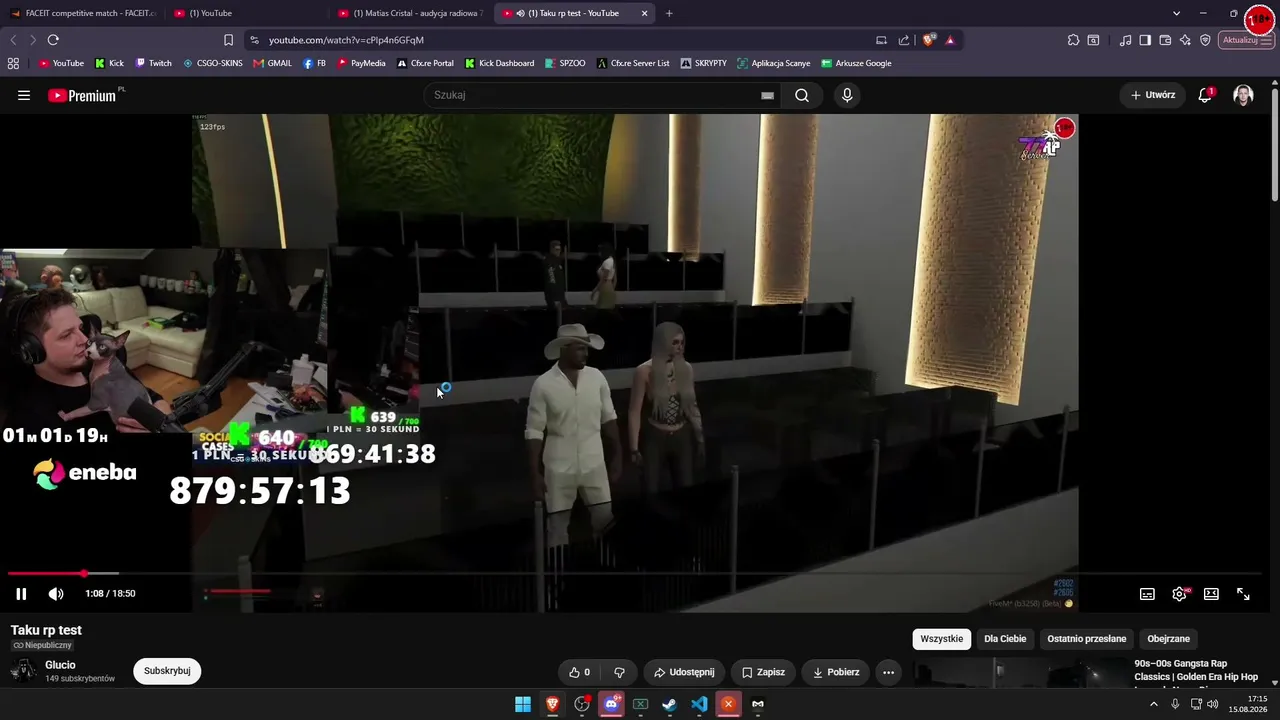Image resolution: width=1280 pixels, height=720 pixels.
Task: Open Brave Shields lion icon
Action: point(929,40)
